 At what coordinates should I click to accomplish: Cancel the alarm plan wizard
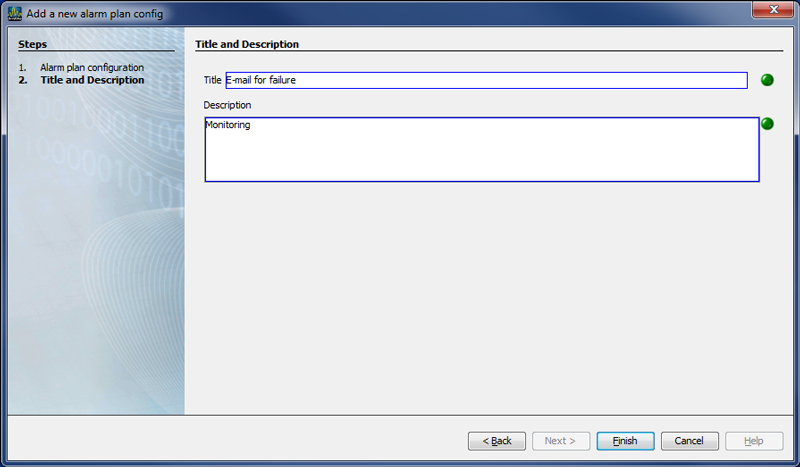tap(689, 441)
